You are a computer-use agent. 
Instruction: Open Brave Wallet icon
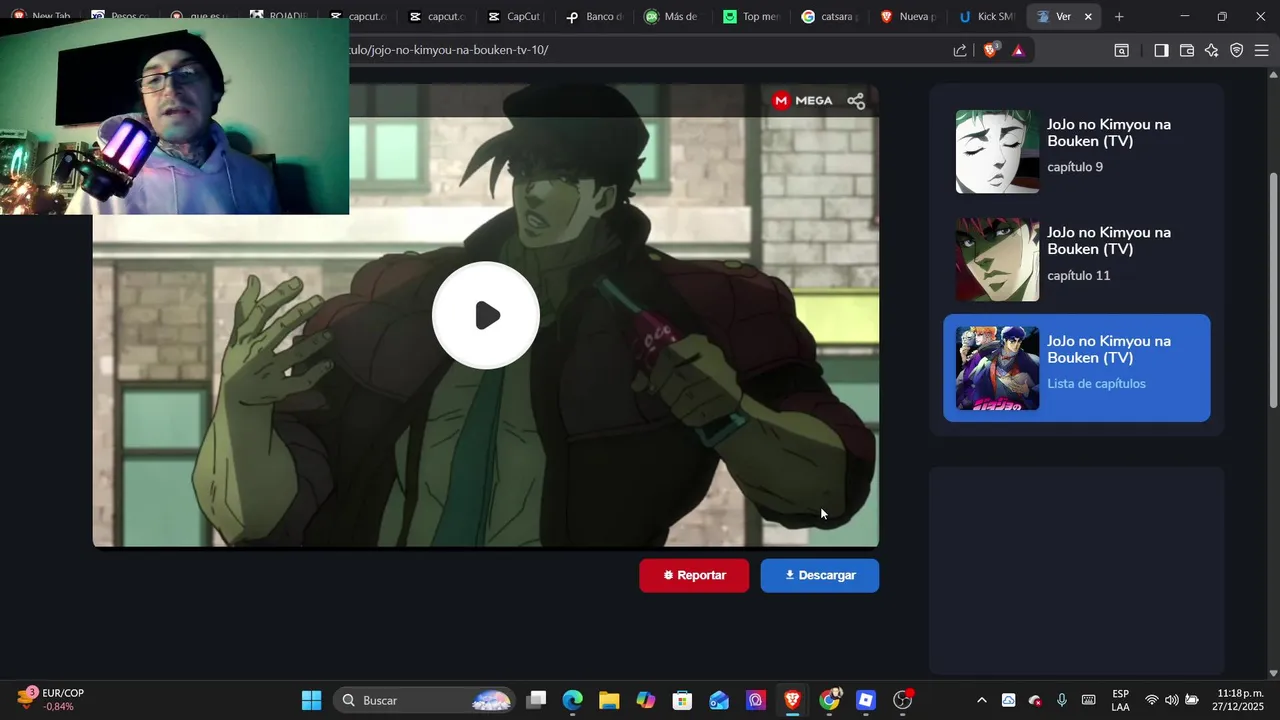tap(1187, 50)
